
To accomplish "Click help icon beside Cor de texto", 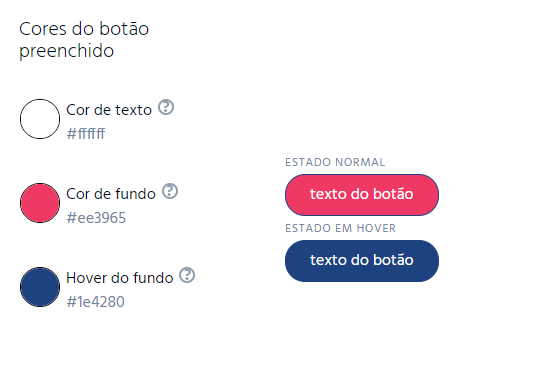I will click(166, 107).
